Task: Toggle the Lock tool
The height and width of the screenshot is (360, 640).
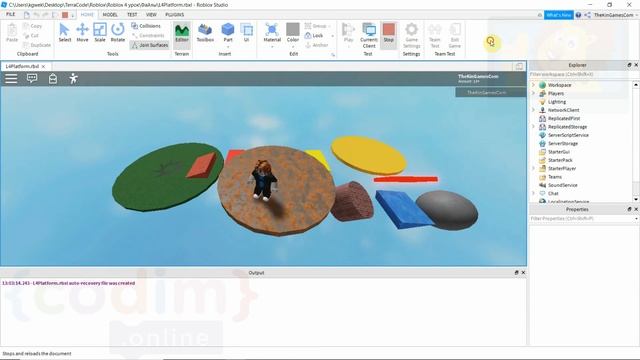Action: (314, 36)
